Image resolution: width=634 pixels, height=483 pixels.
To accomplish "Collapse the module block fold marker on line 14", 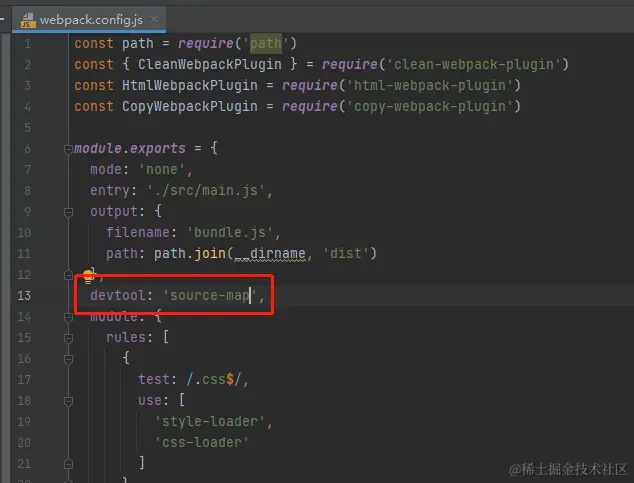I will coord(68,317).
